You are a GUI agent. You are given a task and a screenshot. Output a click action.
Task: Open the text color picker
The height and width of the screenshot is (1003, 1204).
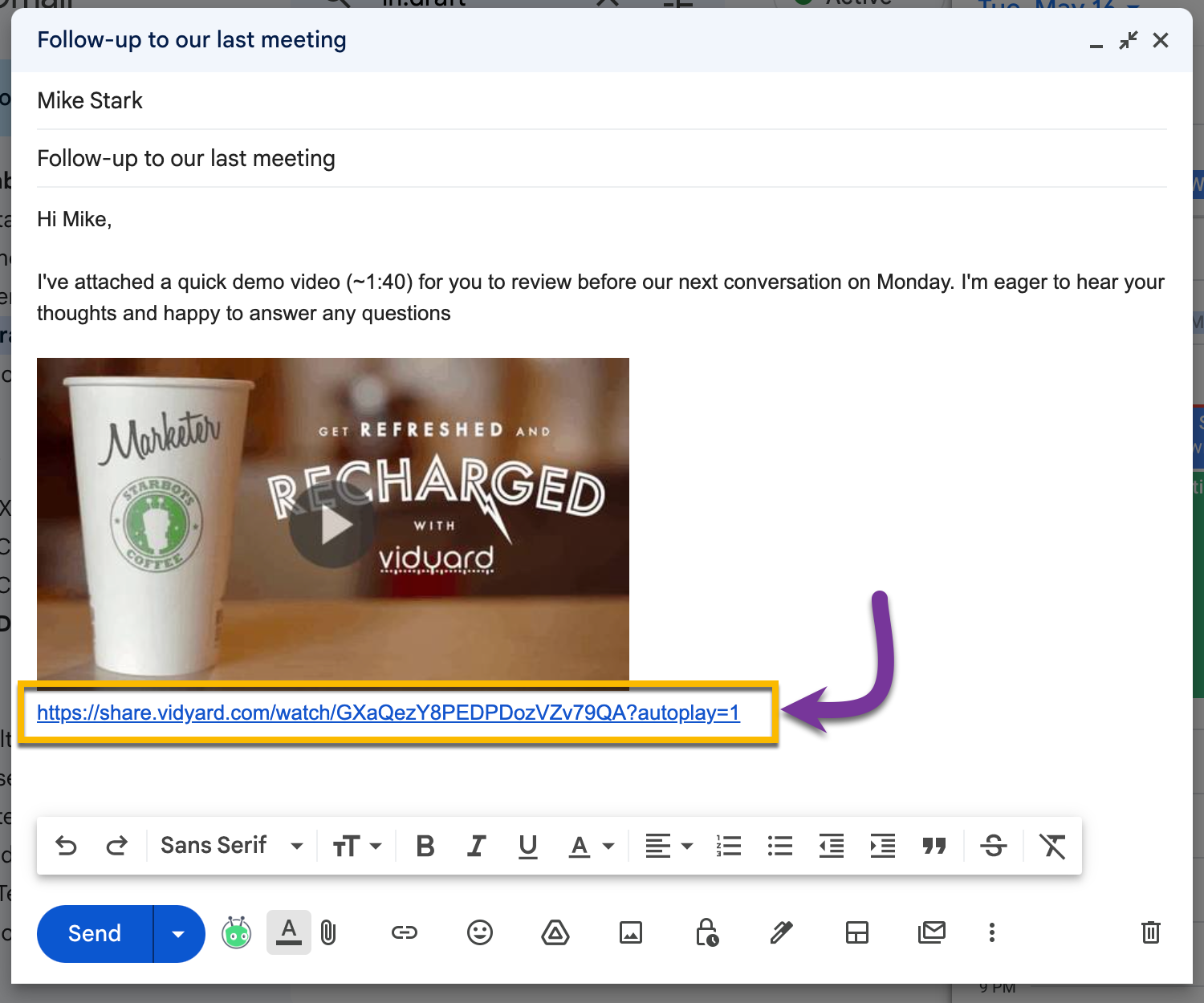coord(592,846)
